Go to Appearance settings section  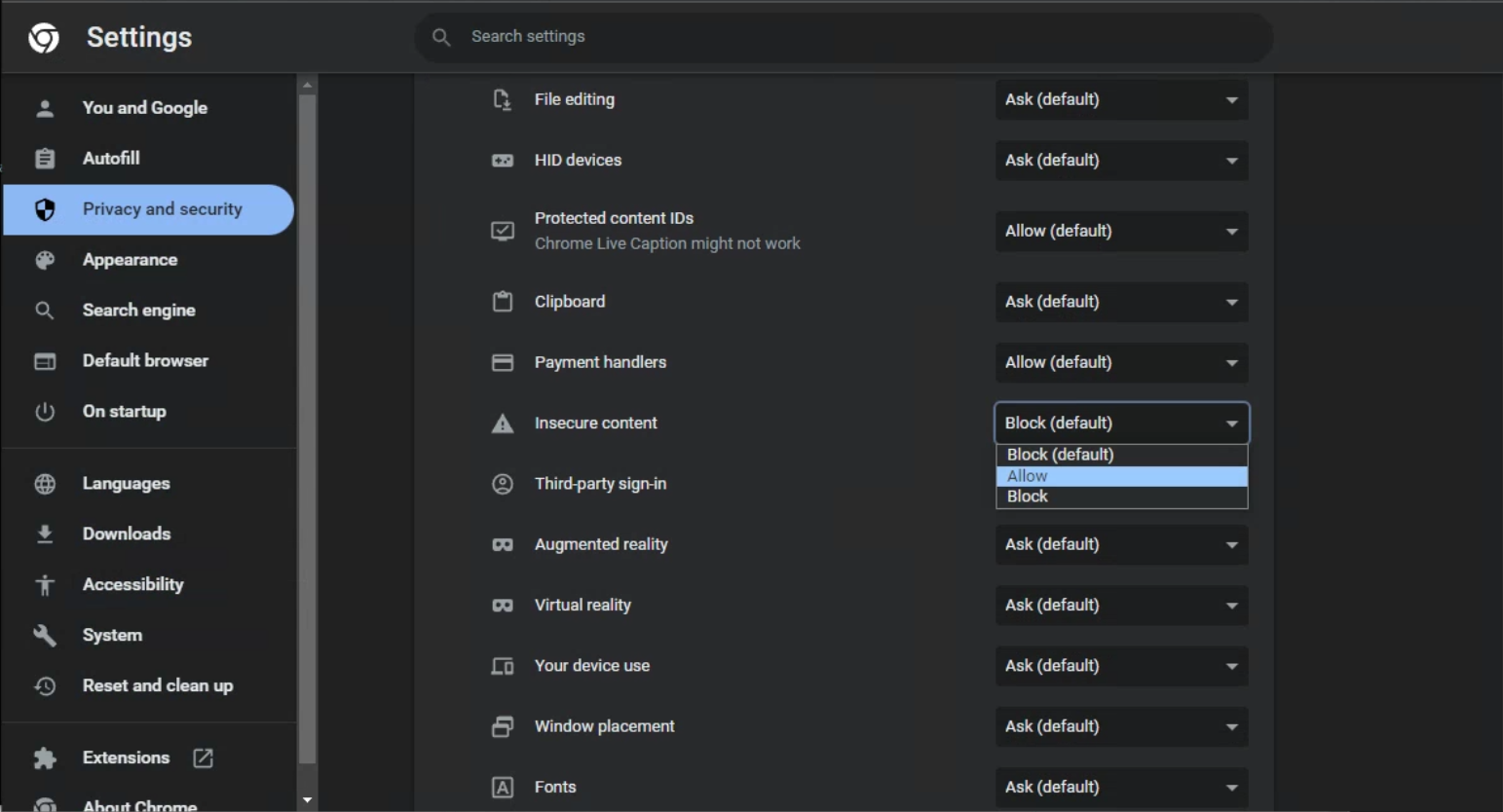(x=130, y=260)
